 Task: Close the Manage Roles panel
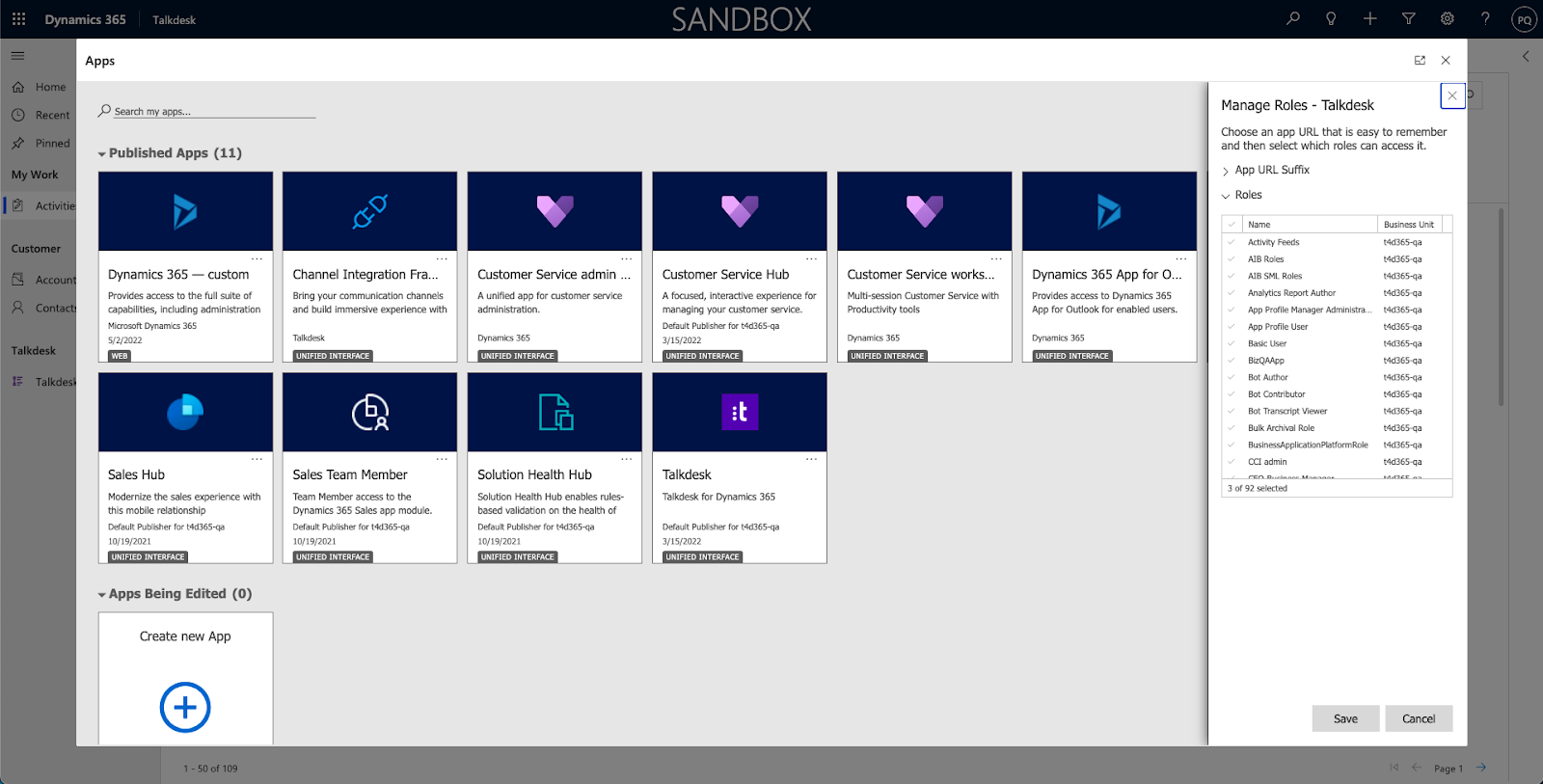coord(1452,95)
